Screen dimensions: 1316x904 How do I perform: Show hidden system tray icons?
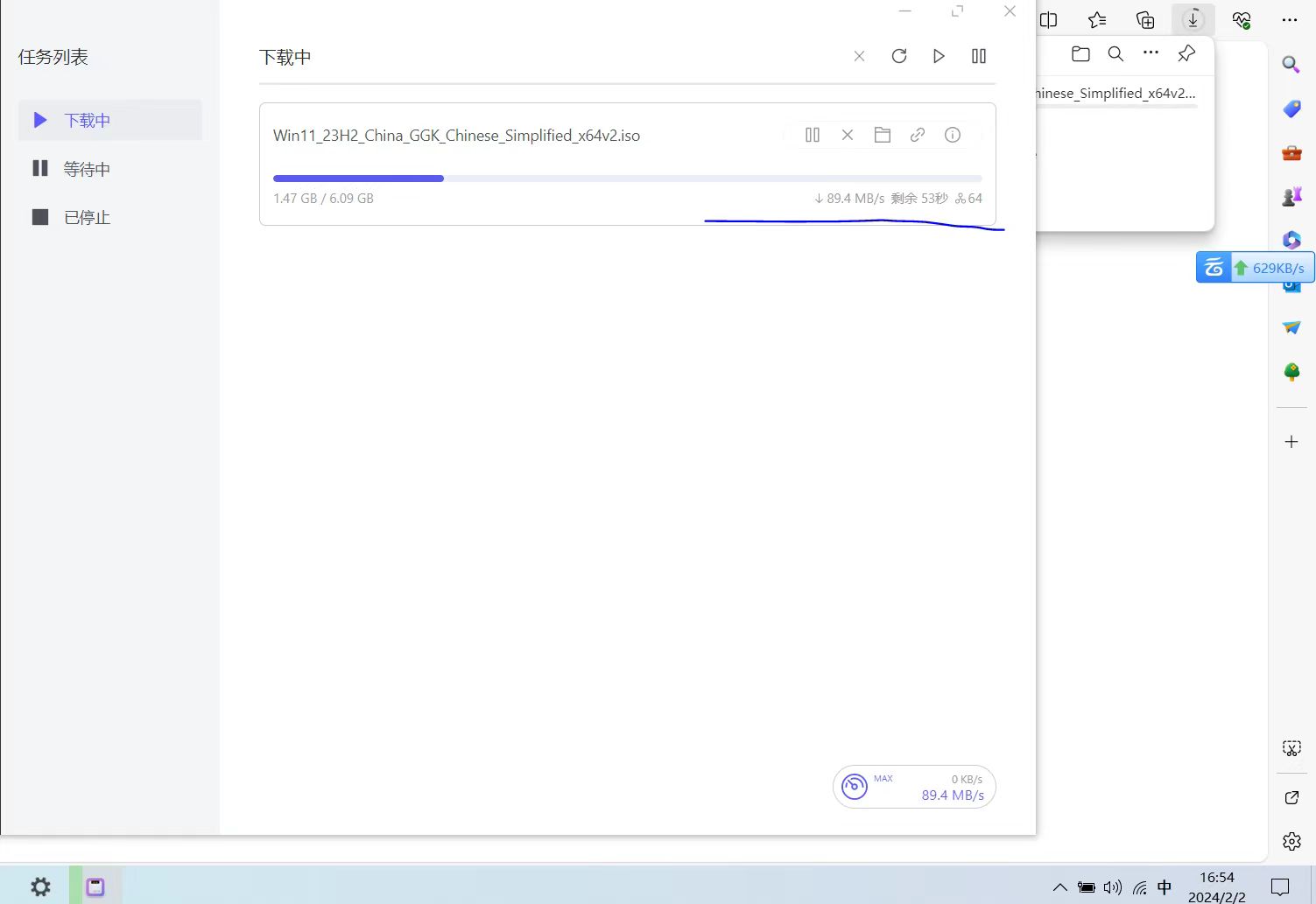pyautogui.click(x=1059, y=887)
